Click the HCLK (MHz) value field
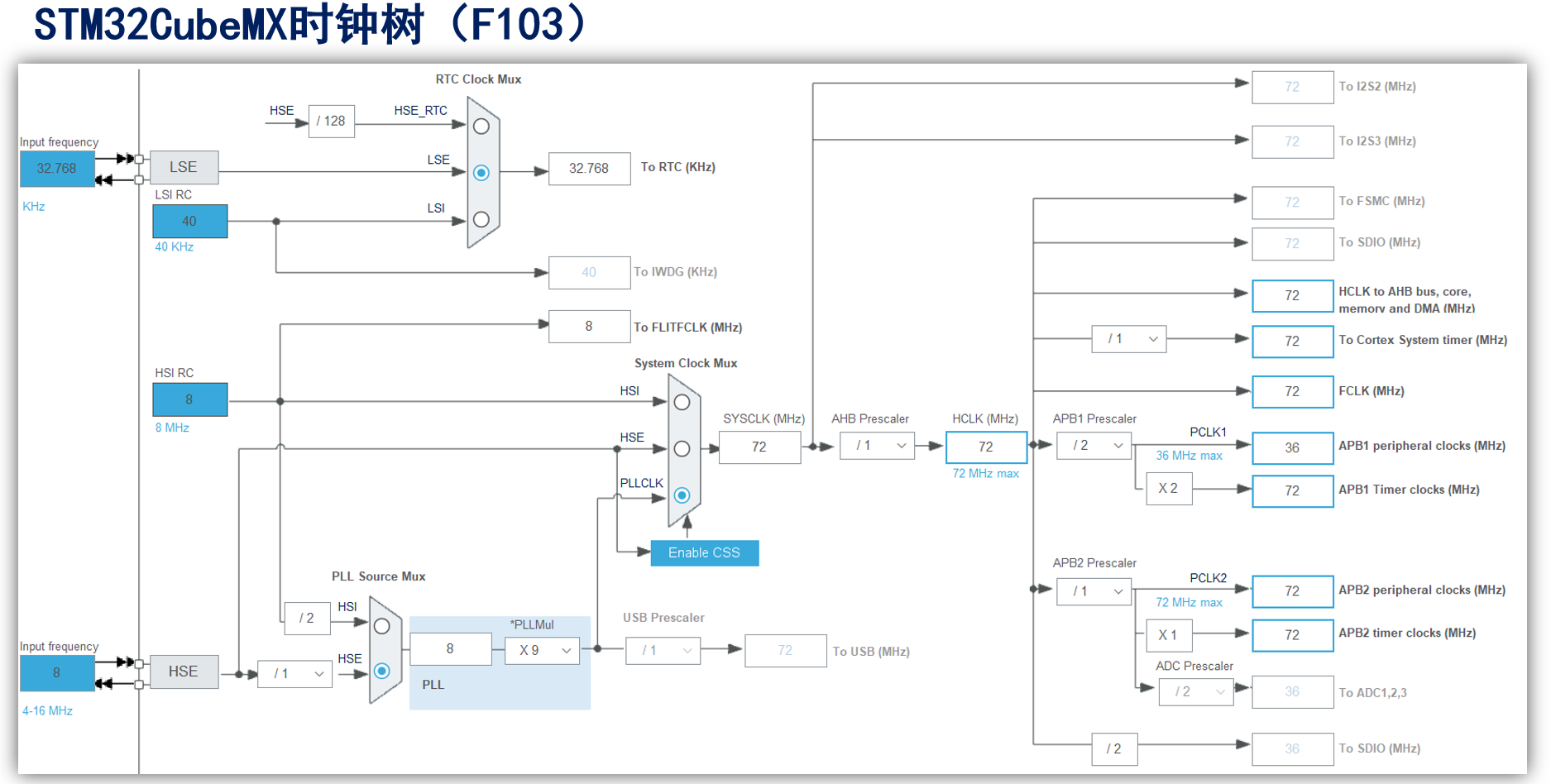The image size is (1551, 784). click(x=986, y=447)
